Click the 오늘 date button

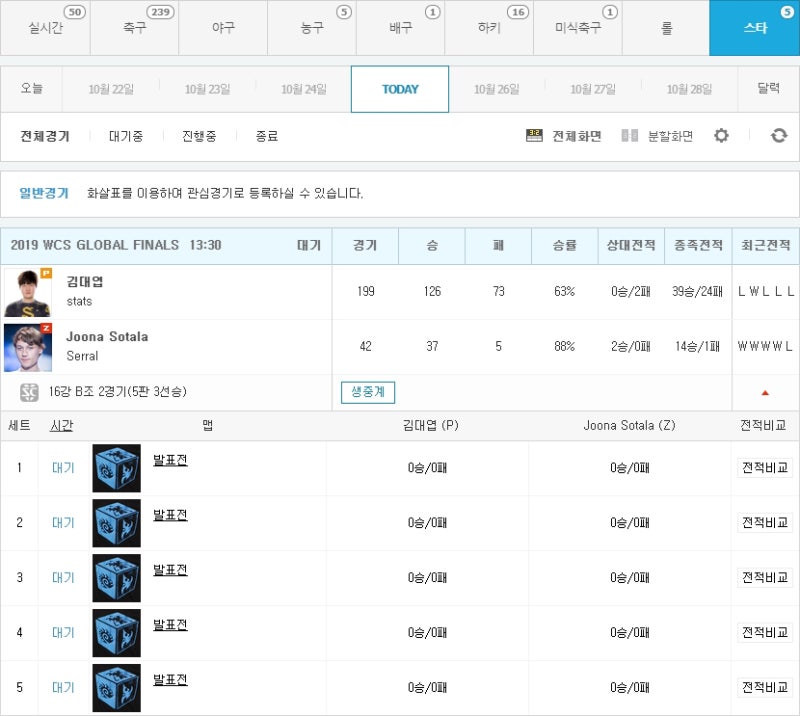pyautogui.click(x=32, y=89)
